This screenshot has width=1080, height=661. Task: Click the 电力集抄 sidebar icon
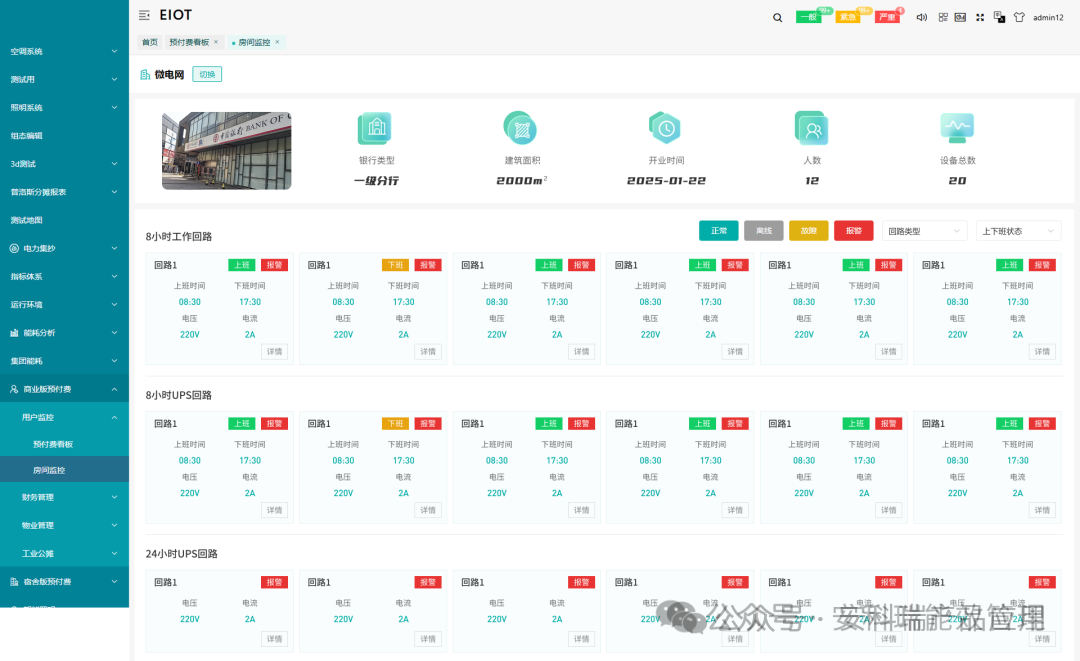click(14, 249)
